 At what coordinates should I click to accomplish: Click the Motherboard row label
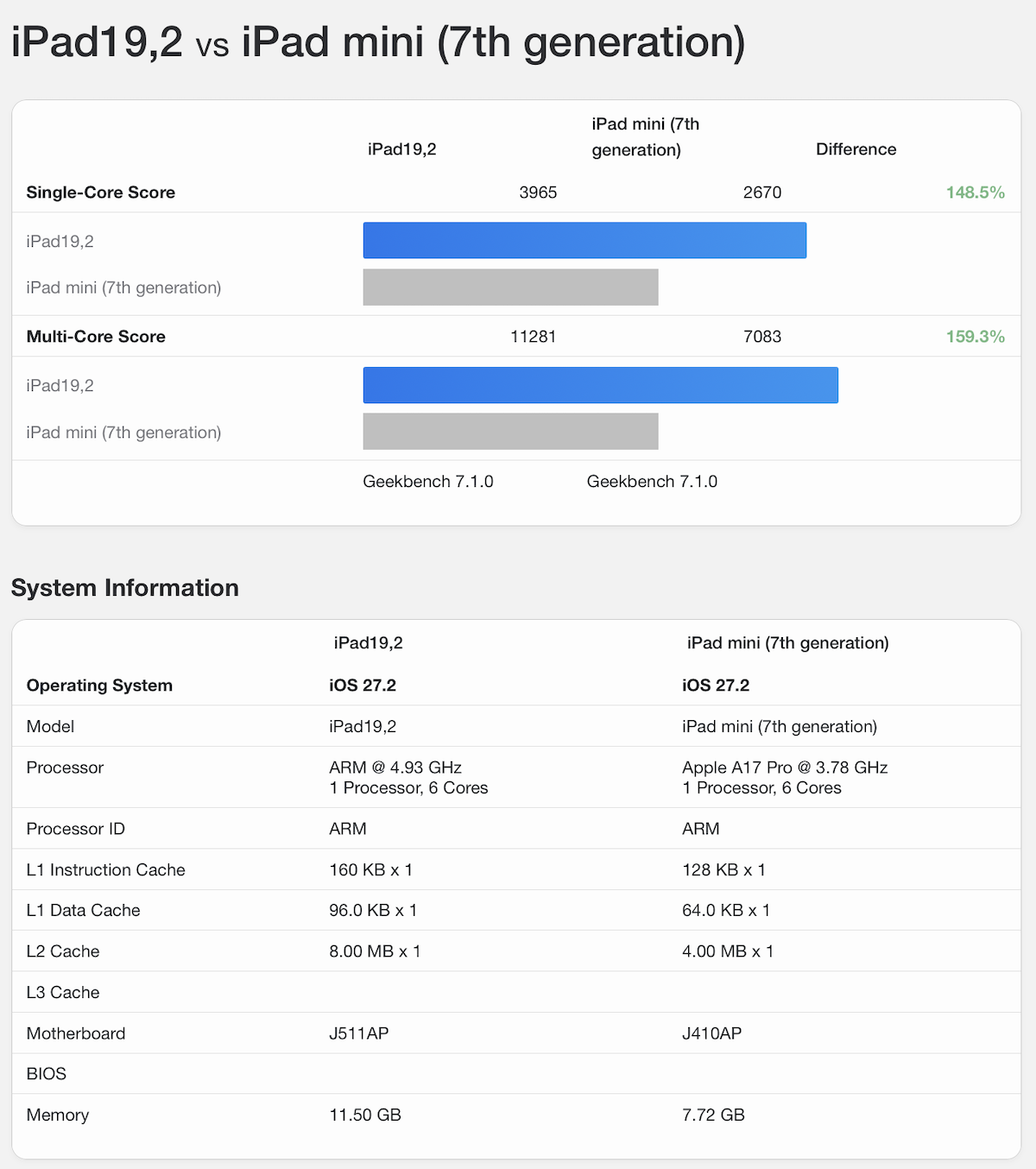click(x=76, y=1033)
